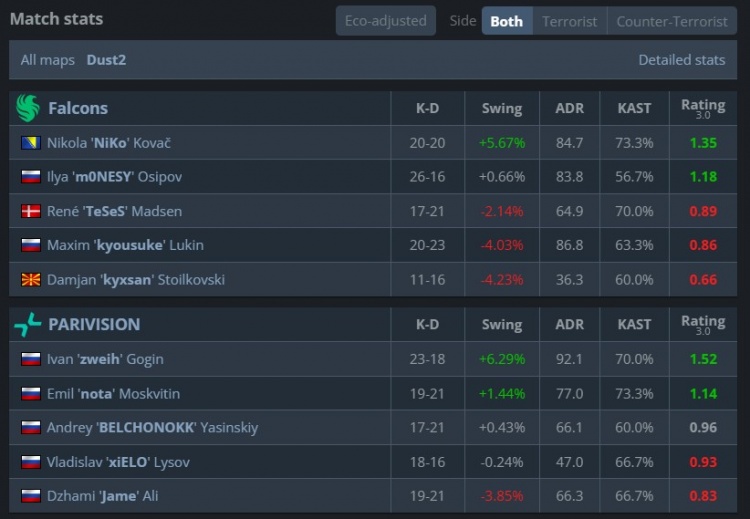The image size is (750, 519).
Task: Click the Russian flag beside Jame
Action: tap(30, 496)
